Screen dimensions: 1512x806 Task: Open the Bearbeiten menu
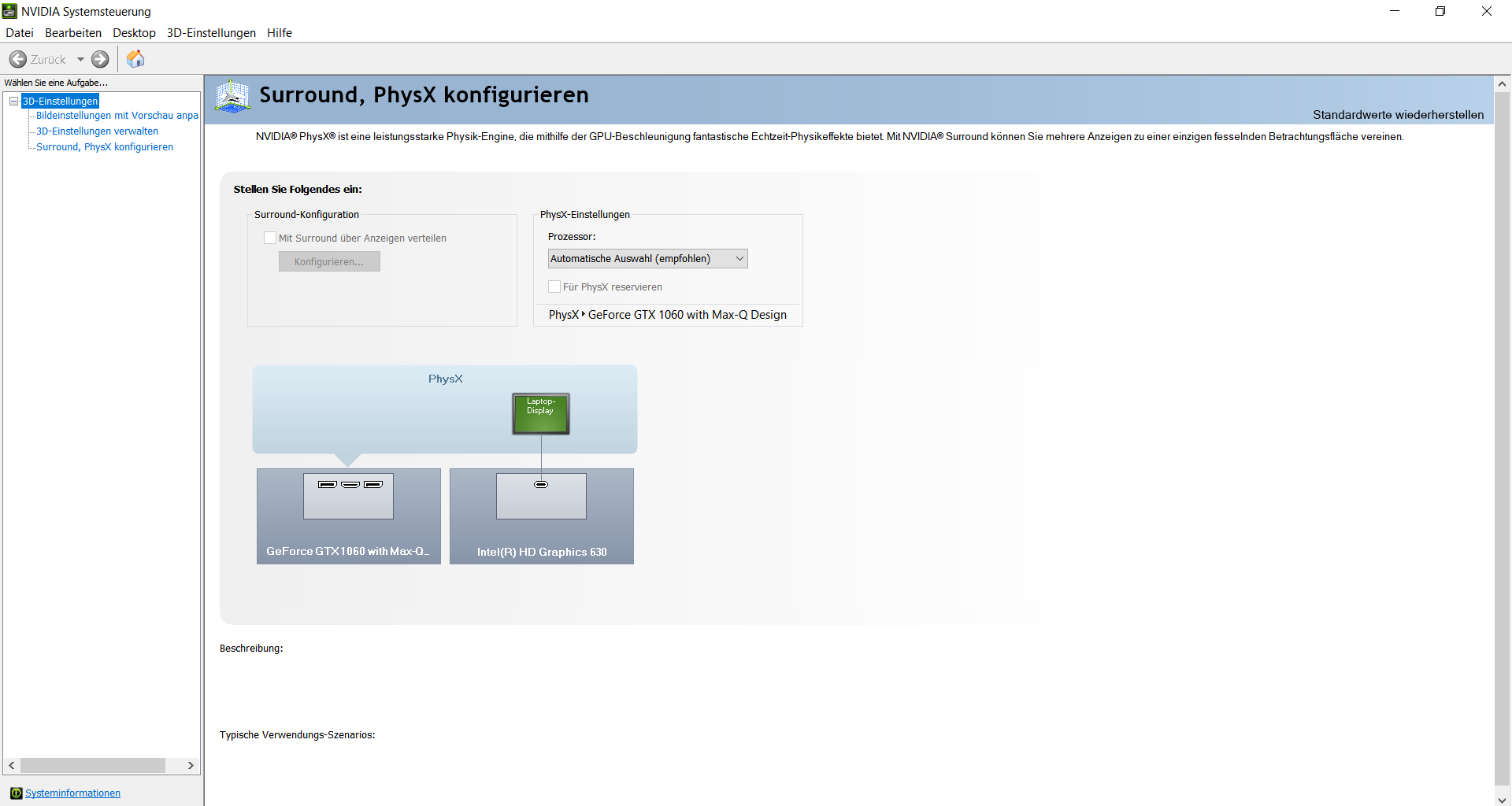[x=73, y=32]
